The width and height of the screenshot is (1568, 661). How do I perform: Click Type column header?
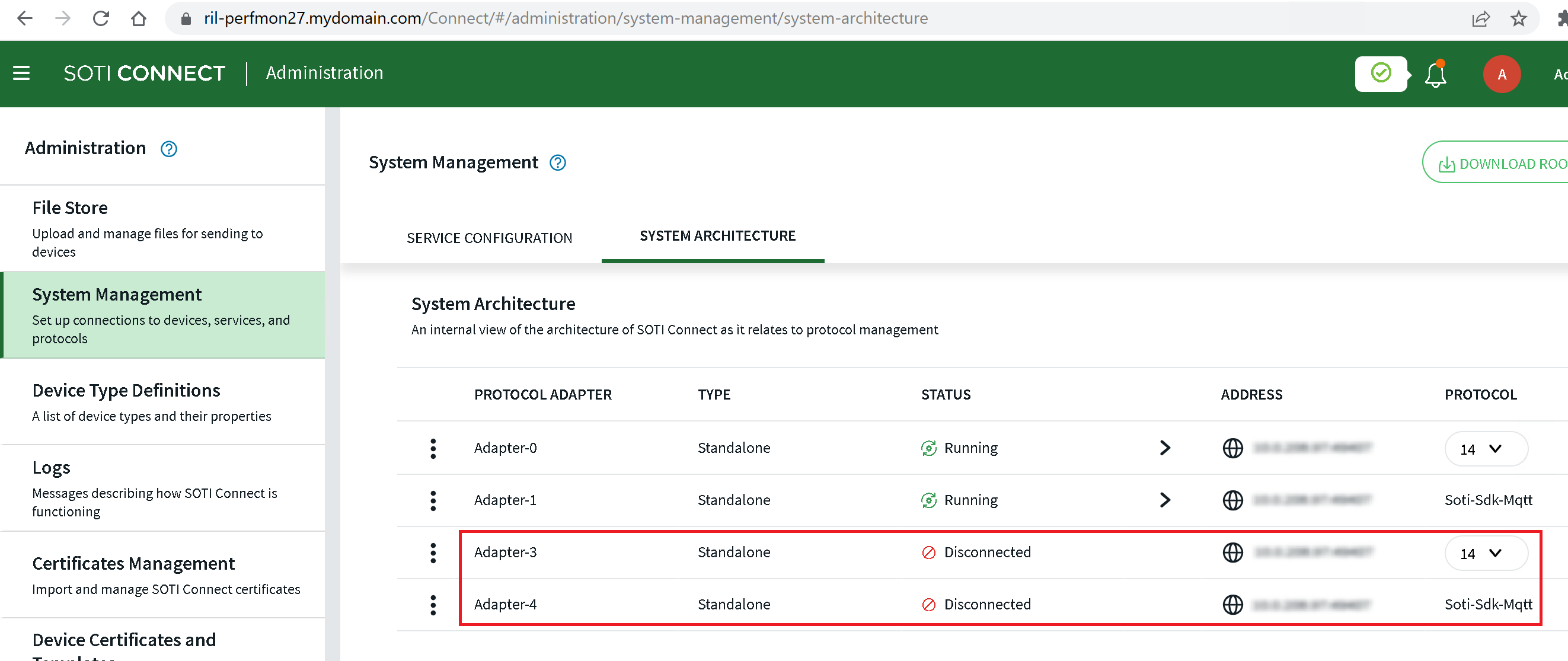tap(713, 395)
